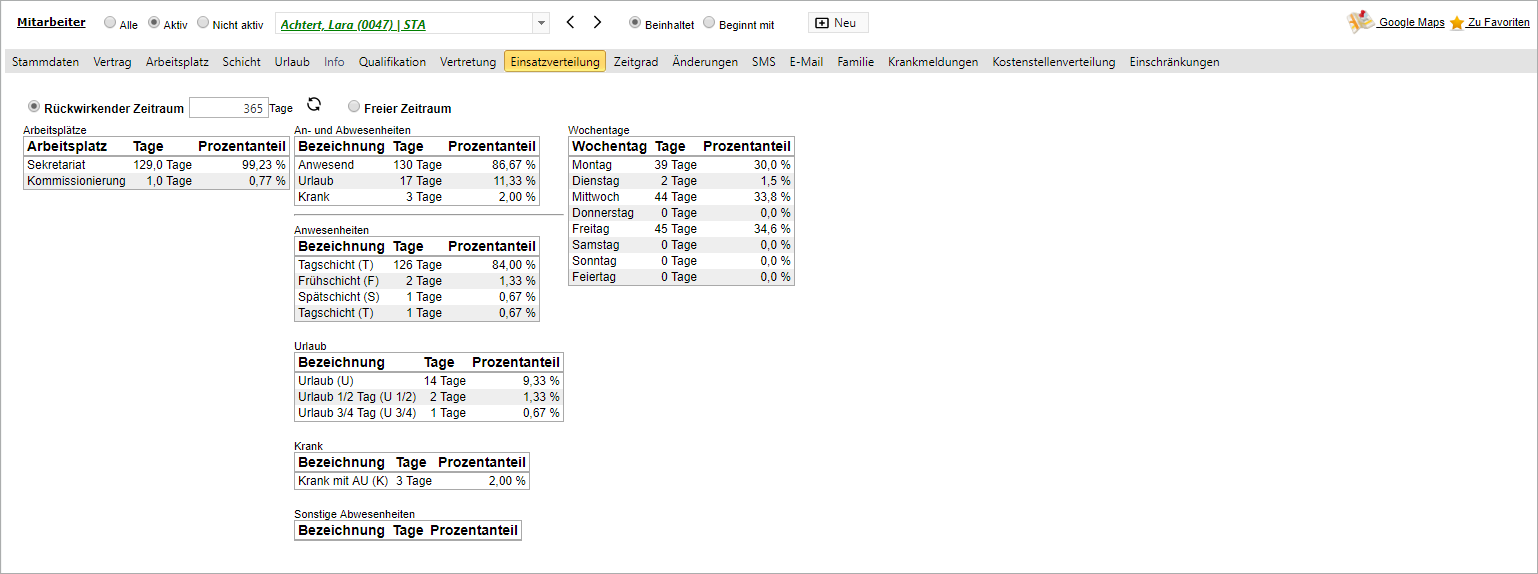Open the Zeitgrad tab
This screenshot has width=1538, height=574.
636,62
